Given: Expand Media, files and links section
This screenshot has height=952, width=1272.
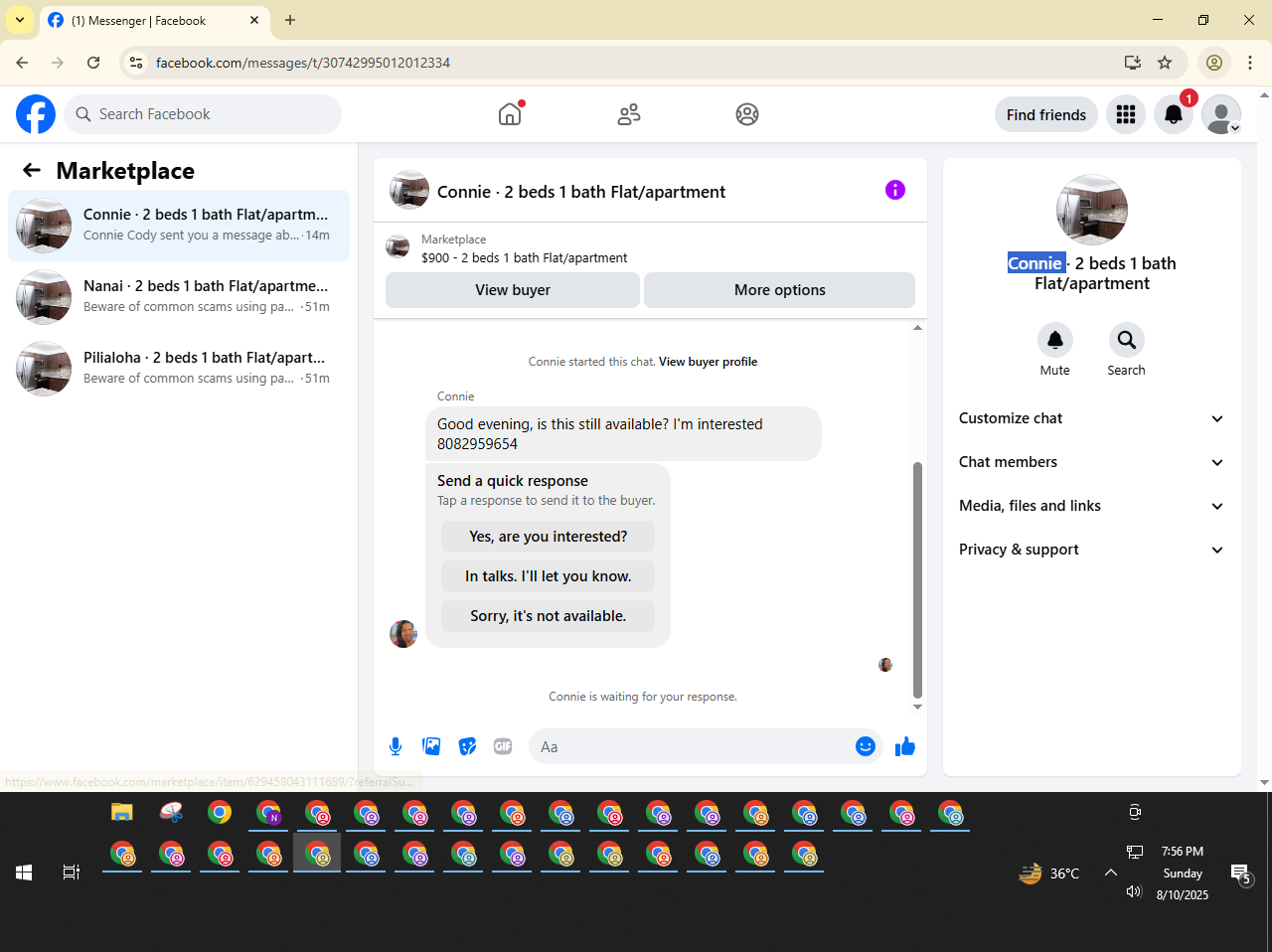Looking at the screenshot, I should [1091, 506].
